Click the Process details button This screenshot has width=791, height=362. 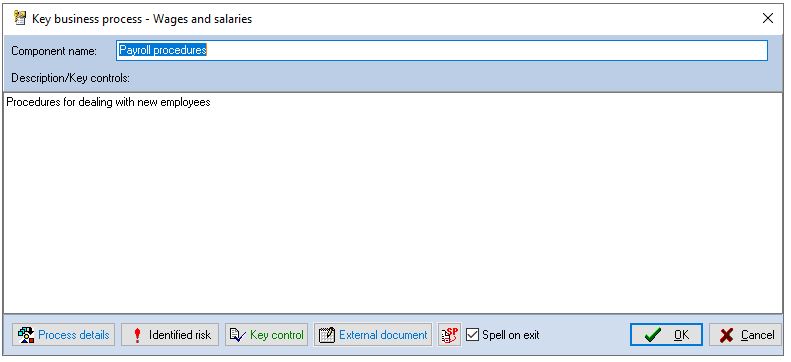tap(64, 335)
